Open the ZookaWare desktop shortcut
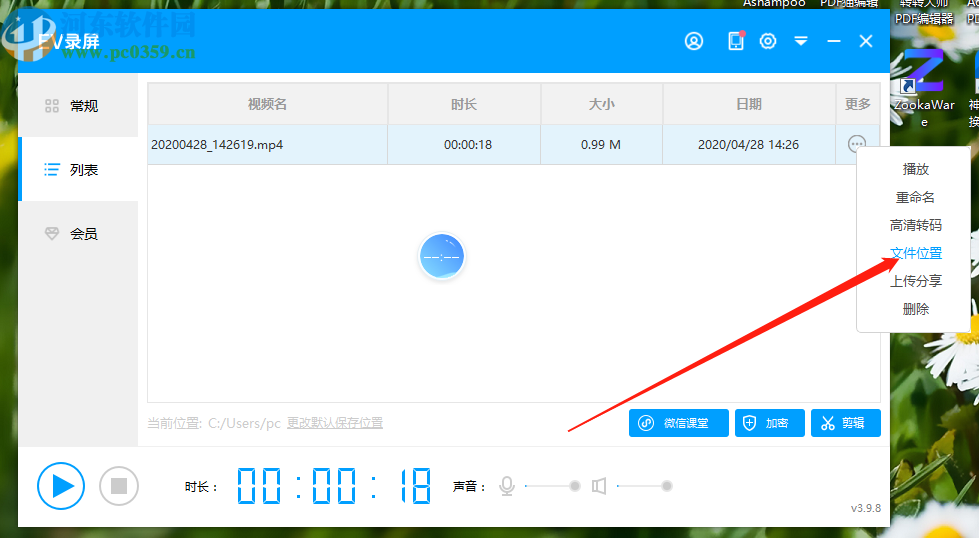The width and height of the screenshot is (979, 538). pos(924,87)
